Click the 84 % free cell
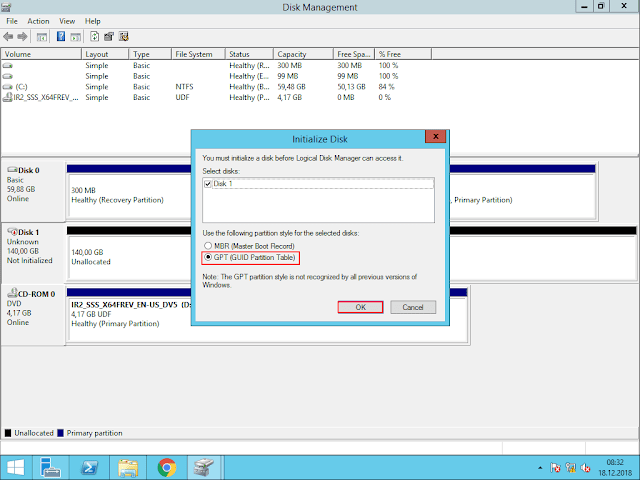Screen dimensions: 640x480 (387, 87)
